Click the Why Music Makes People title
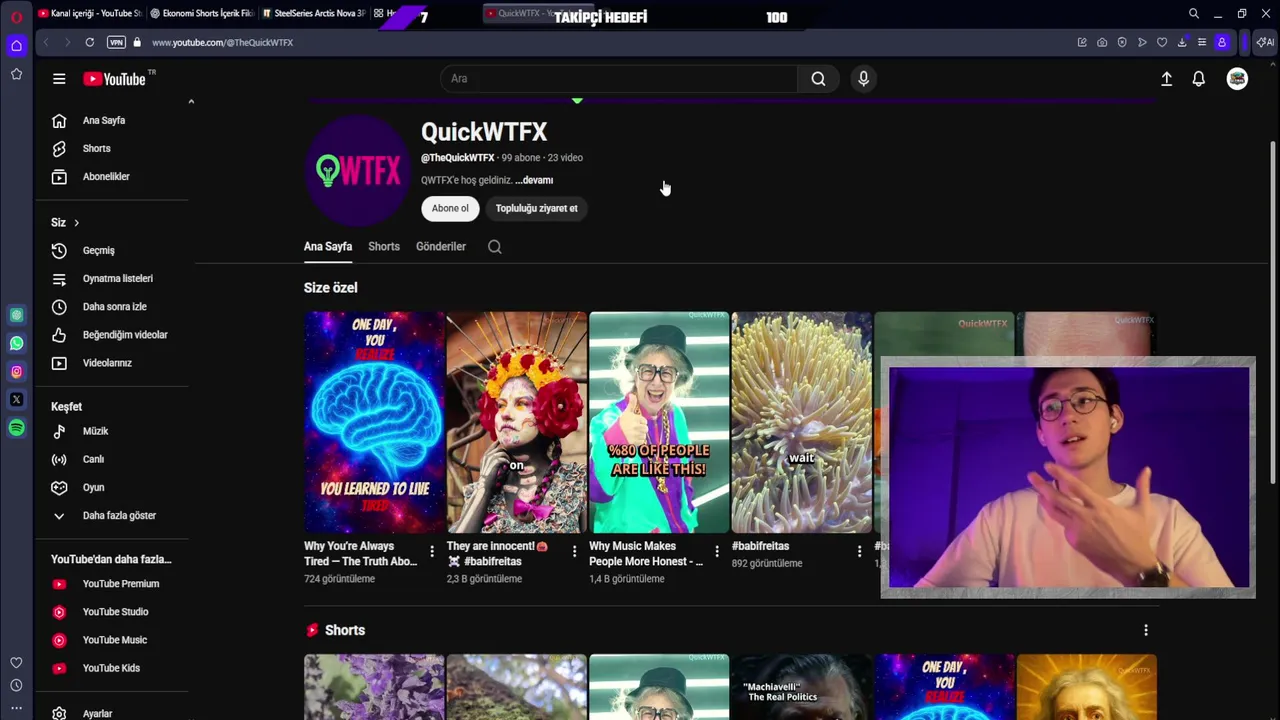The image size is (1280, 720). coord(646,553)
